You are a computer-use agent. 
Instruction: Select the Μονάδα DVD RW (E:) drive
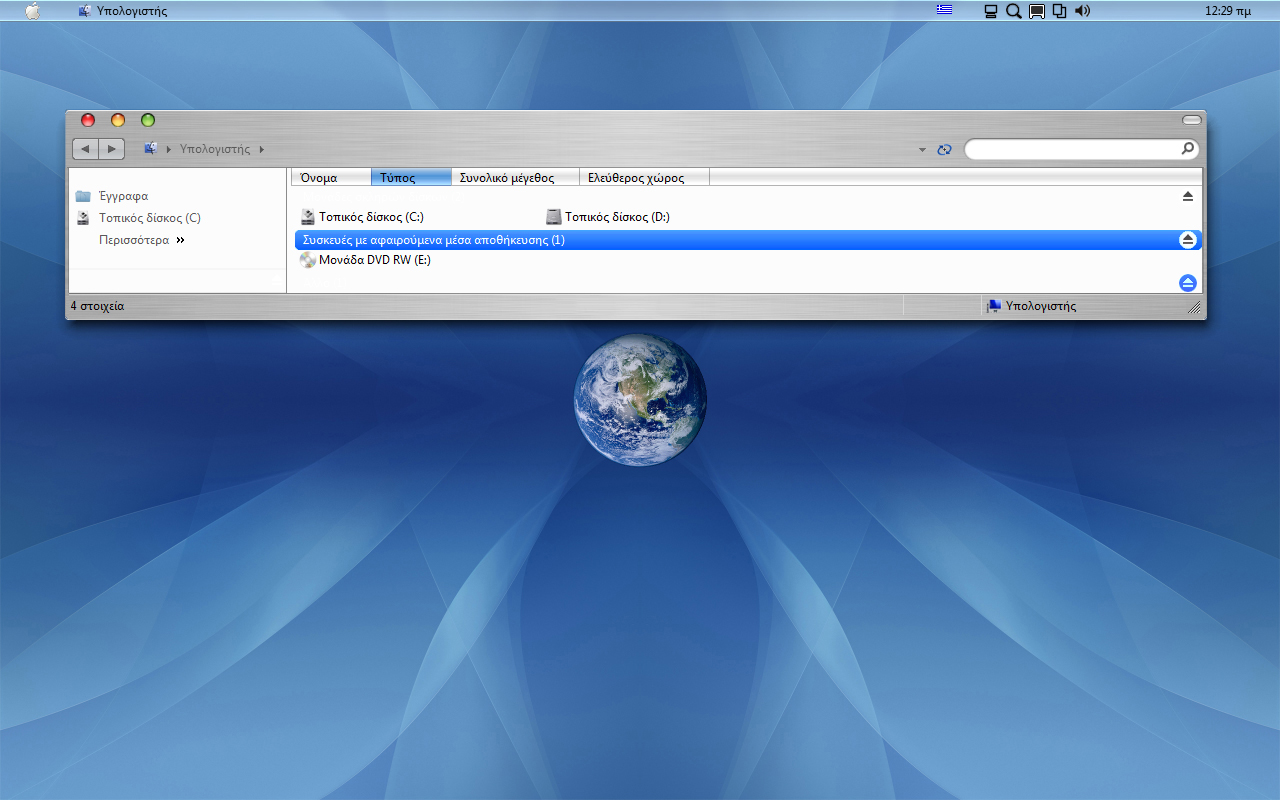(x=365, y=260)
